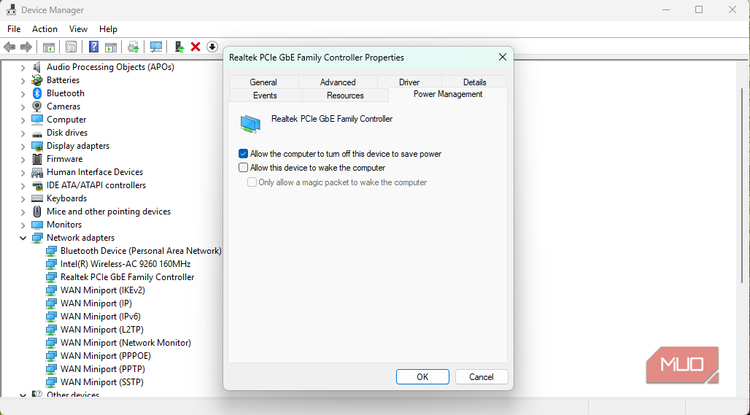Expand the Monitors category chevron
This screenshot has height=415, width=750.
click(23, 225)
